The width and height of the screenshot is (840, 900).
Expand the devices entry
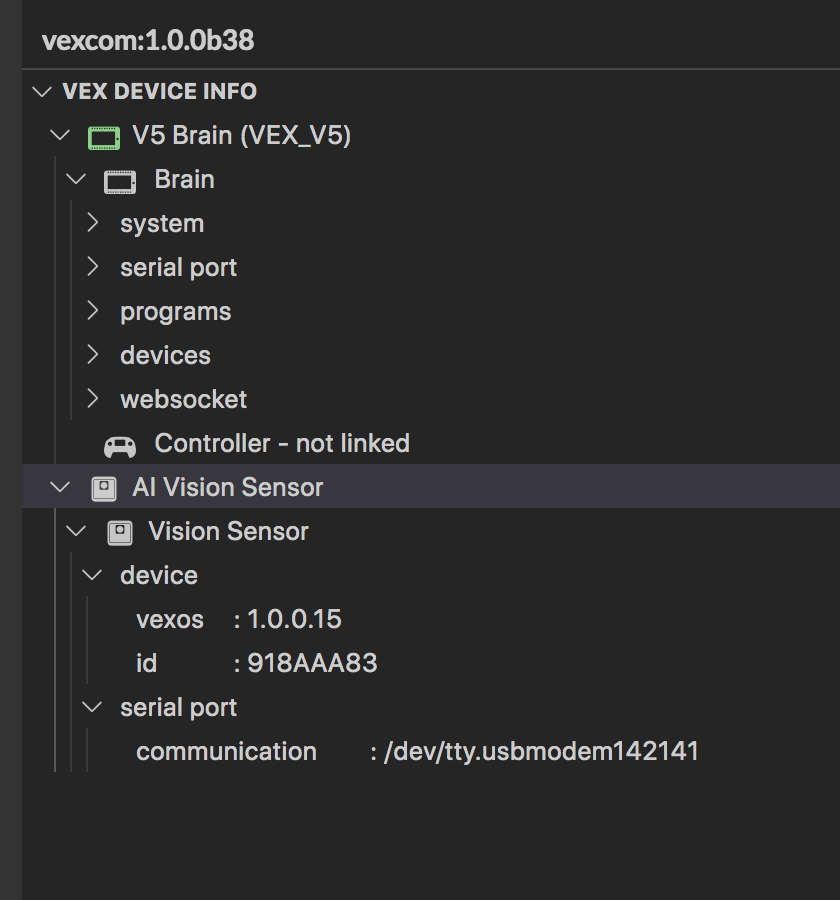click(x=92, y=355)
